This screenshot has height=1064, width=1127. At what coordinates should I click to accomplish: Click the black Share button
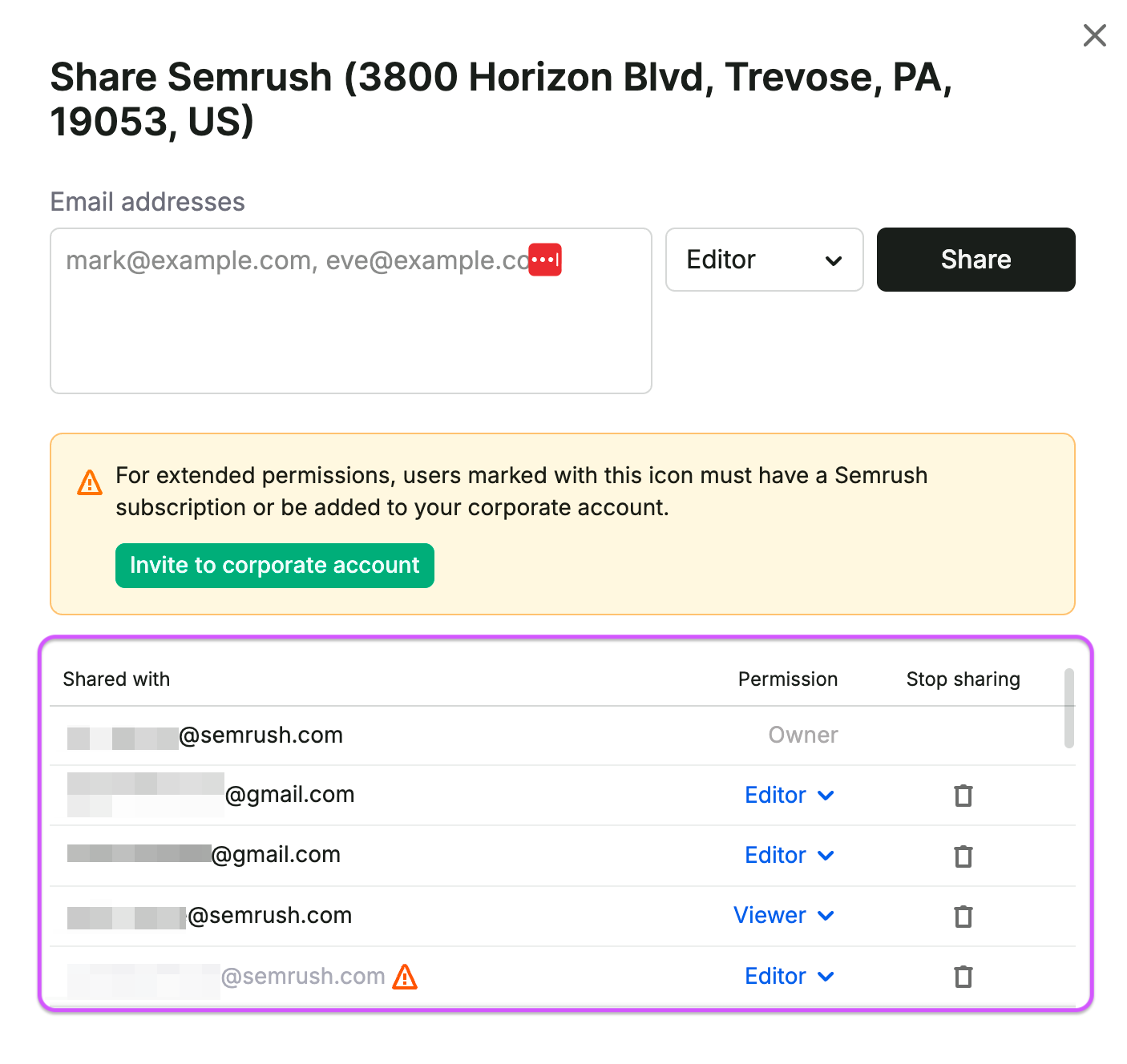[976, 260]
